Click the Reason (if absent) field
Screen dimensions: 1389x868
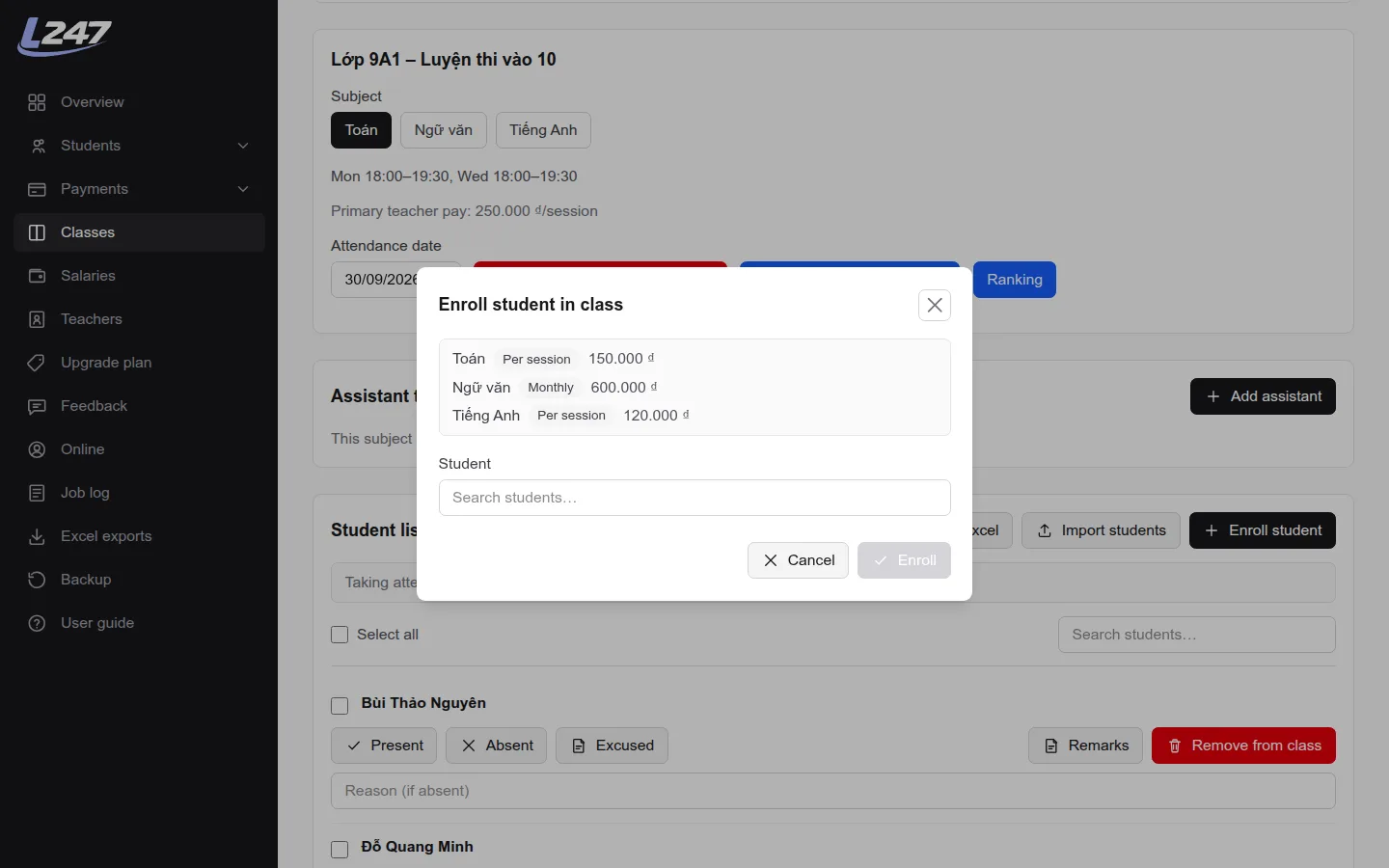(833, 791)
